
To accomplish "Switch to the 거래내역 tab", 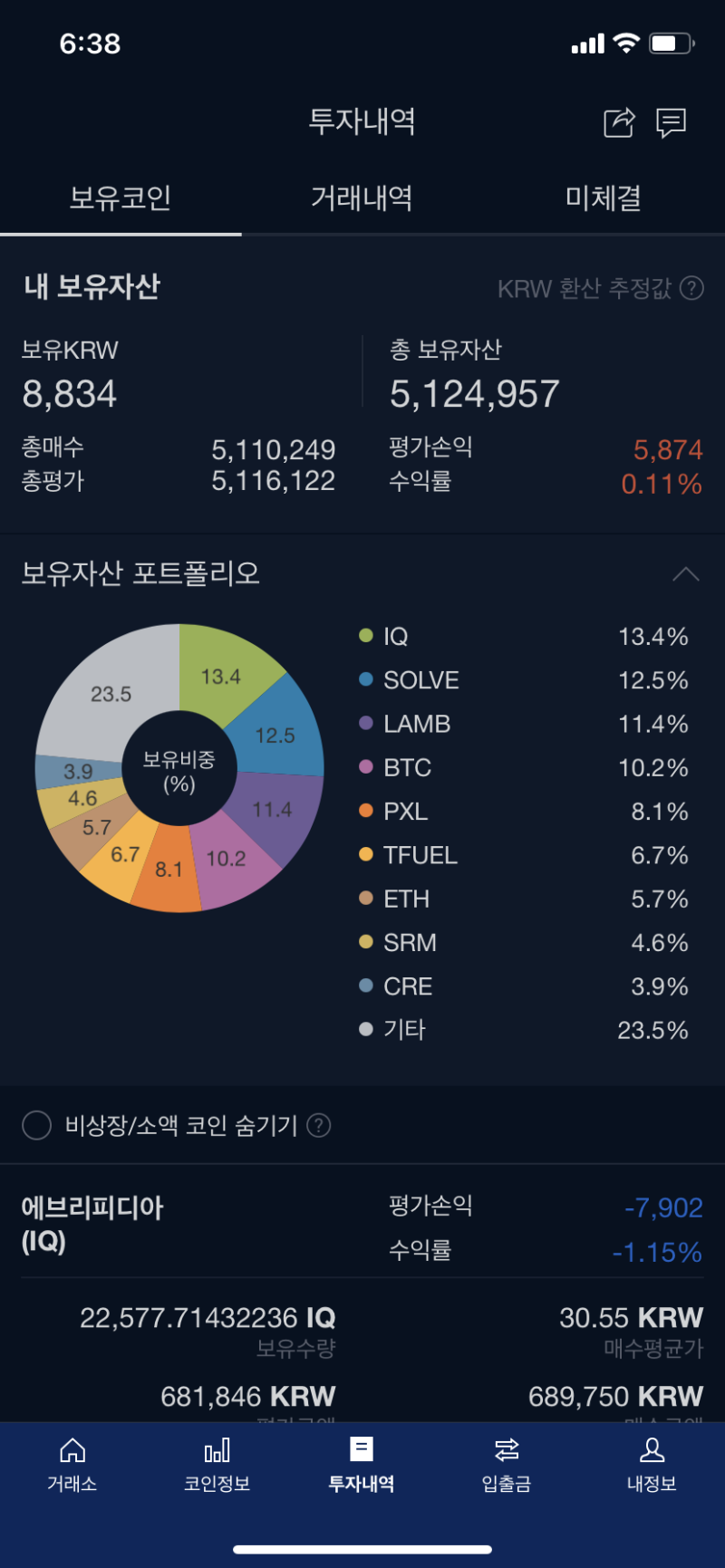I will pyautogui.click(x=360, y=199).
